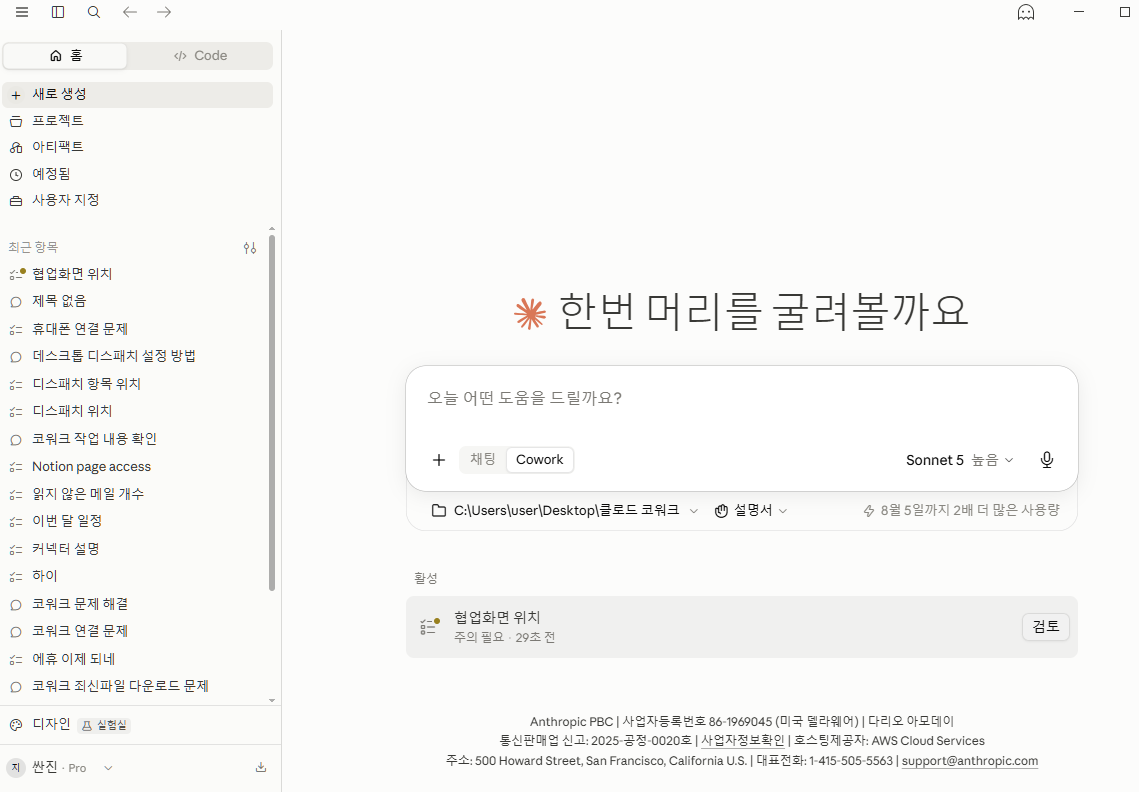Open the 설명서 dropdown
The height and width of the screenshot is (792, 1139).
pos(751,511)
